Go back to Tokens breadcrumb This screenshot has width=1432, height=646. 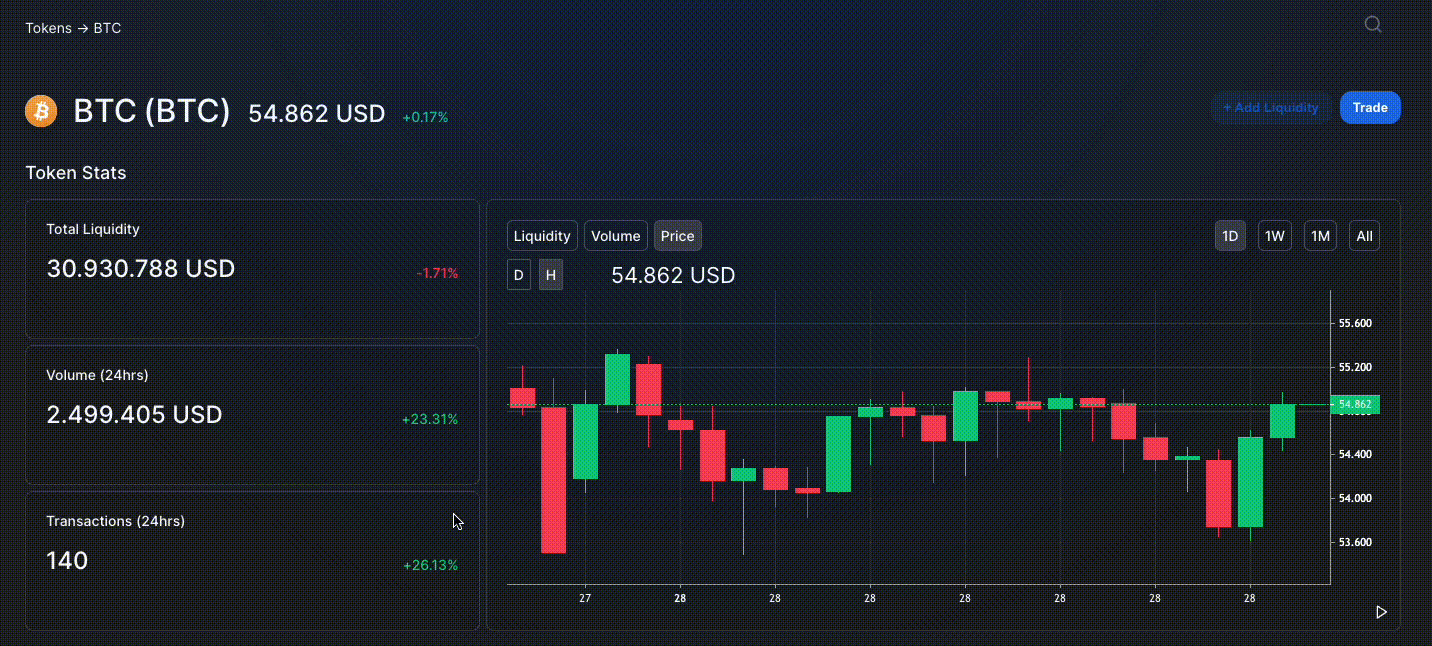49,28
